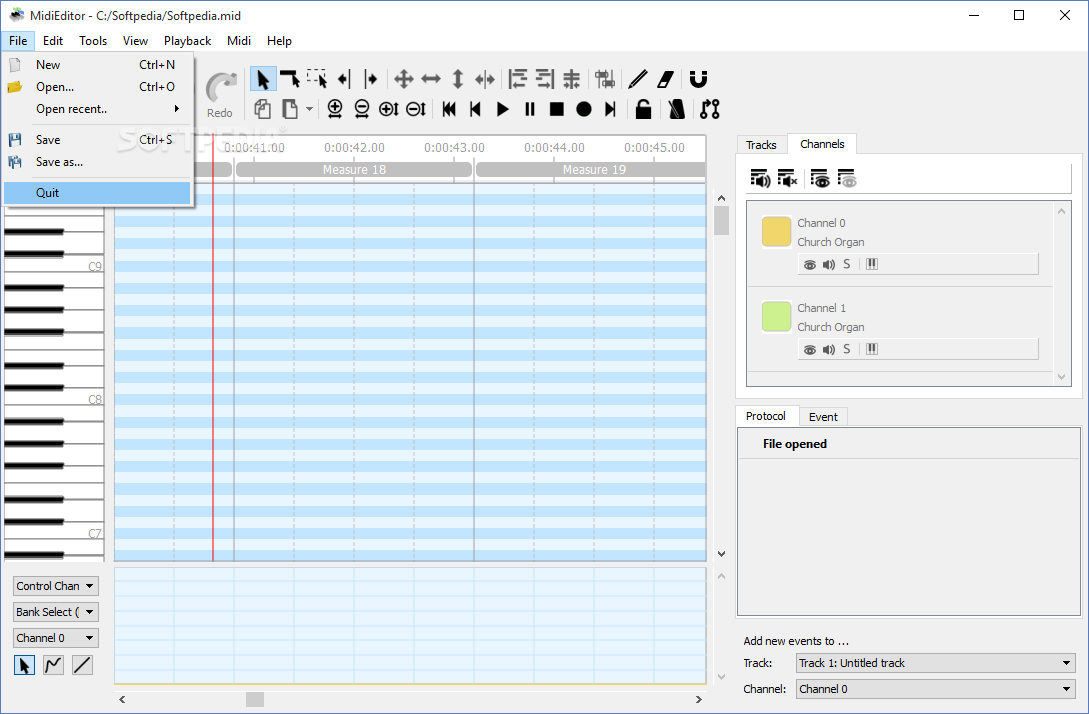Select the freehand curve tool in controller panel
The height and width of the screenshot is (714, 1089).
53,665
